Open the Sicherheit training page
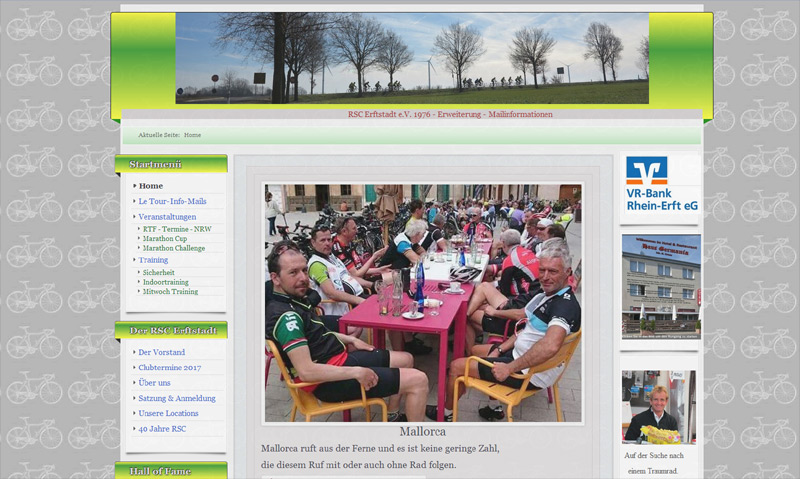This screenshot has width=800, height=479. click(x=159, y=272)
